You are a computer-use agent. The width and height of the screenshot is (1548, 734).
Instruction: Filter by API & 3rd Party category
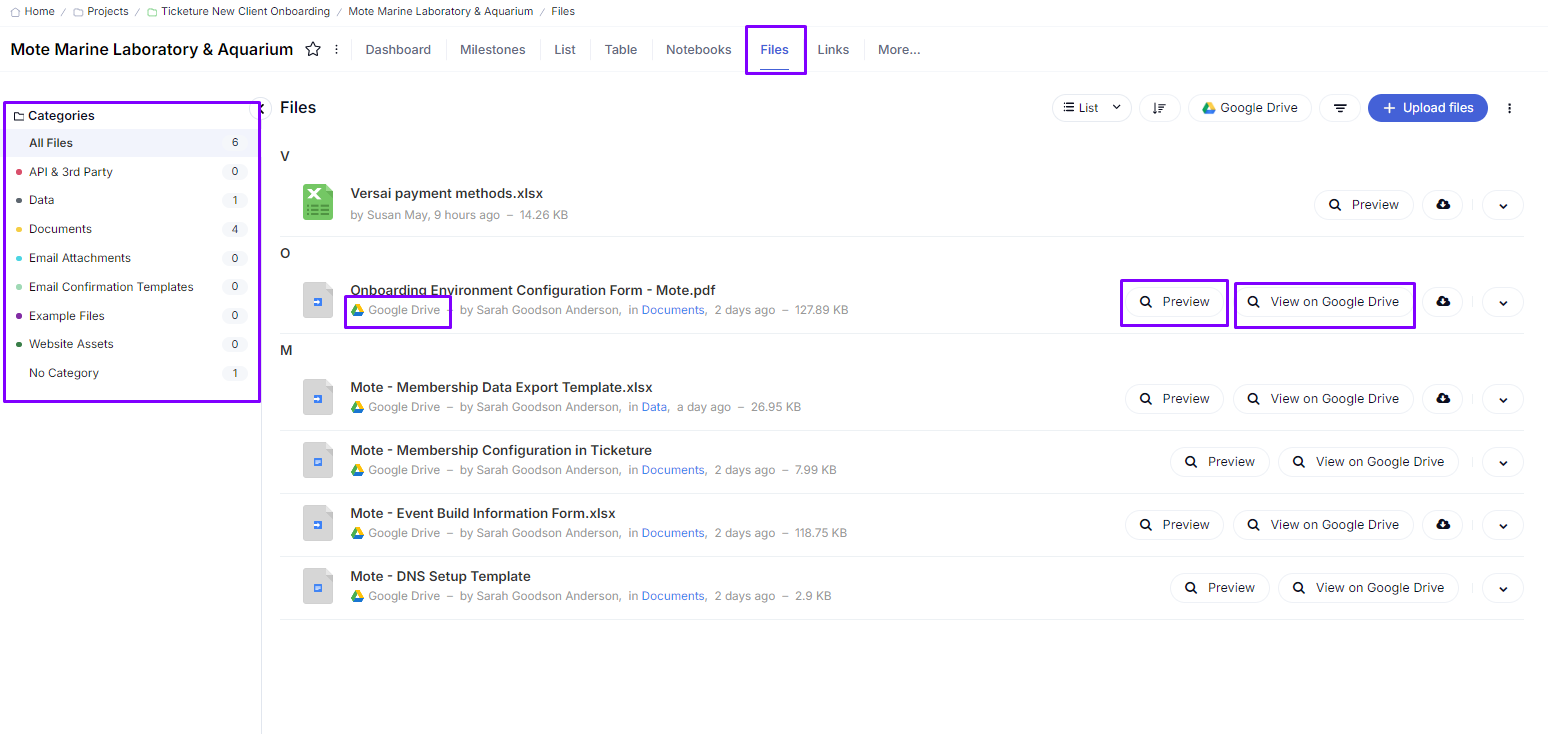pyautogui.click(x=131, y=172)
